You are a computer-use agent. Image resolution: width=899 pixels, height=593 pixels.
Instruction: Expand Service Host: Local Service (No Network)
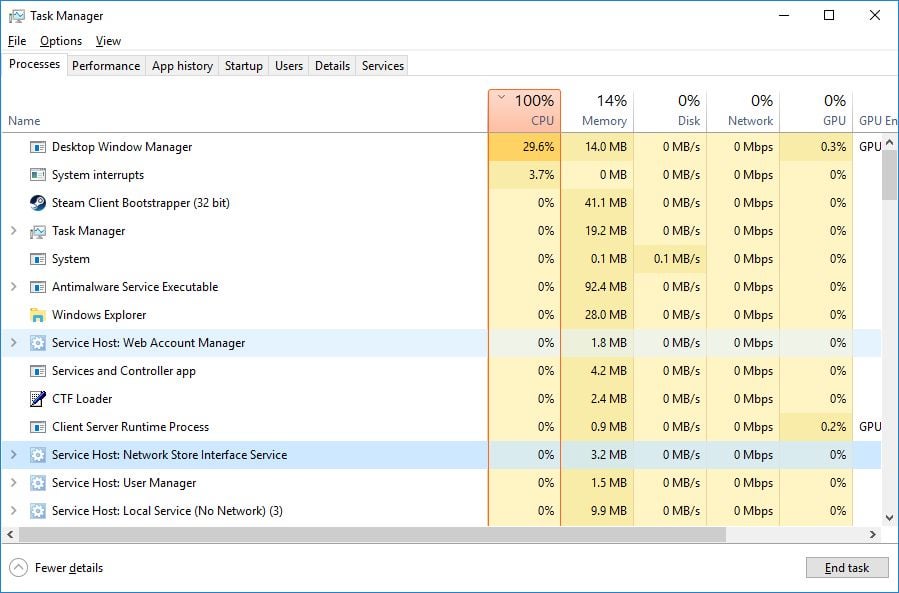[13, 511]
